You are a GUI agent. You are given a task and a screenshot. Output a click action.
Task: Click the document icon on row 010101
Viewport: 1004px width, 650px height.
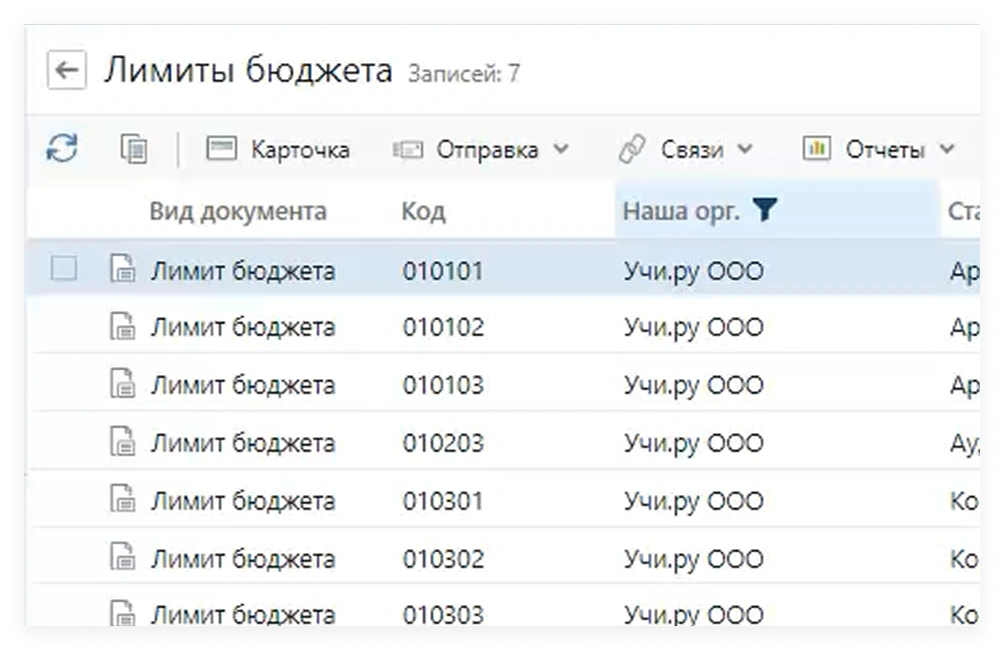(122, 269)
